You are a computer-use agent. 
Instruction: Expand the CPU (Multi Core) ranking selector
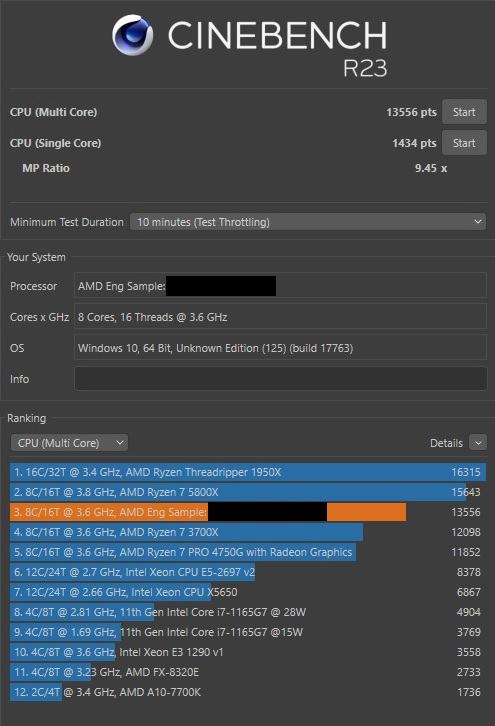pos(69,443)
